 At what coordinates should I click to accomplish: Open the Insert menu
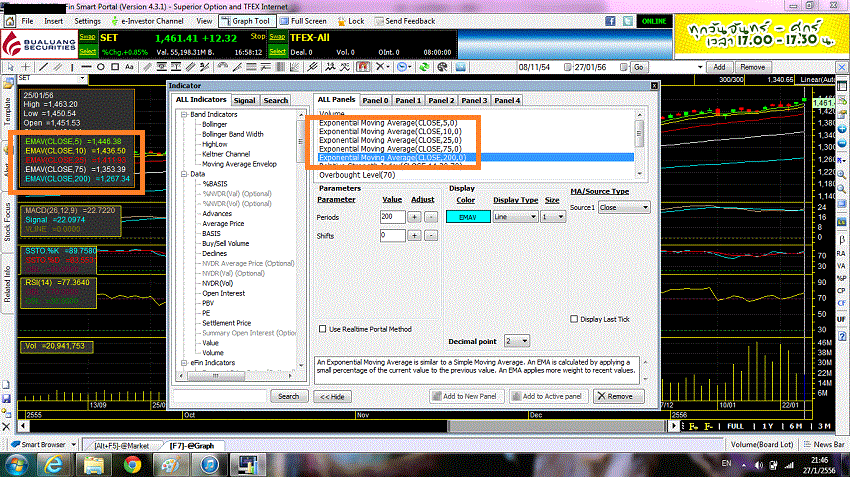(53, 21)
